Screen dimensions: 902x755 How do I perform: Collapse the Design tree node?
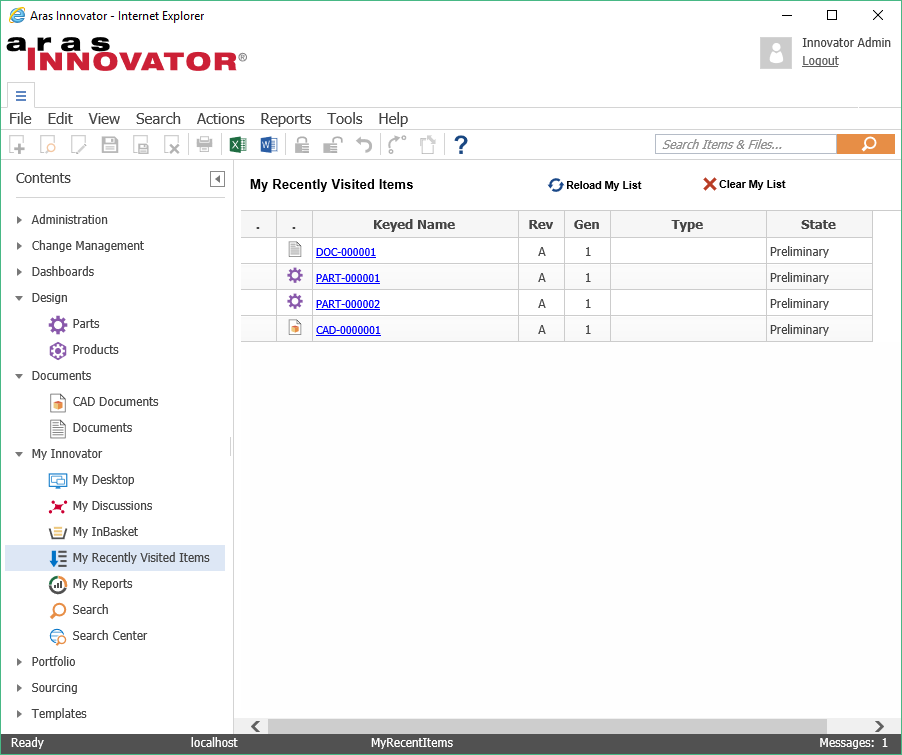19,298
